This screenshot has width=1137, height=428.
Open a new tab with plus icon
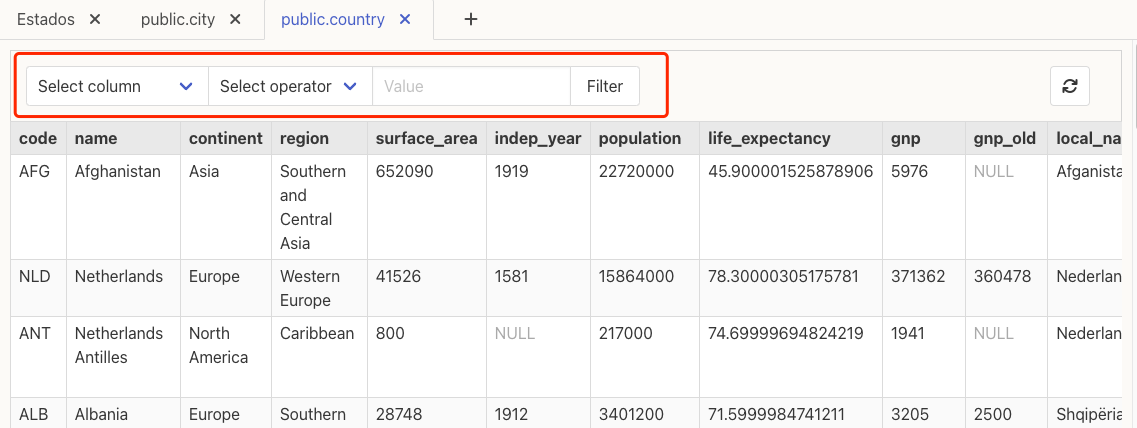[471, 20]
